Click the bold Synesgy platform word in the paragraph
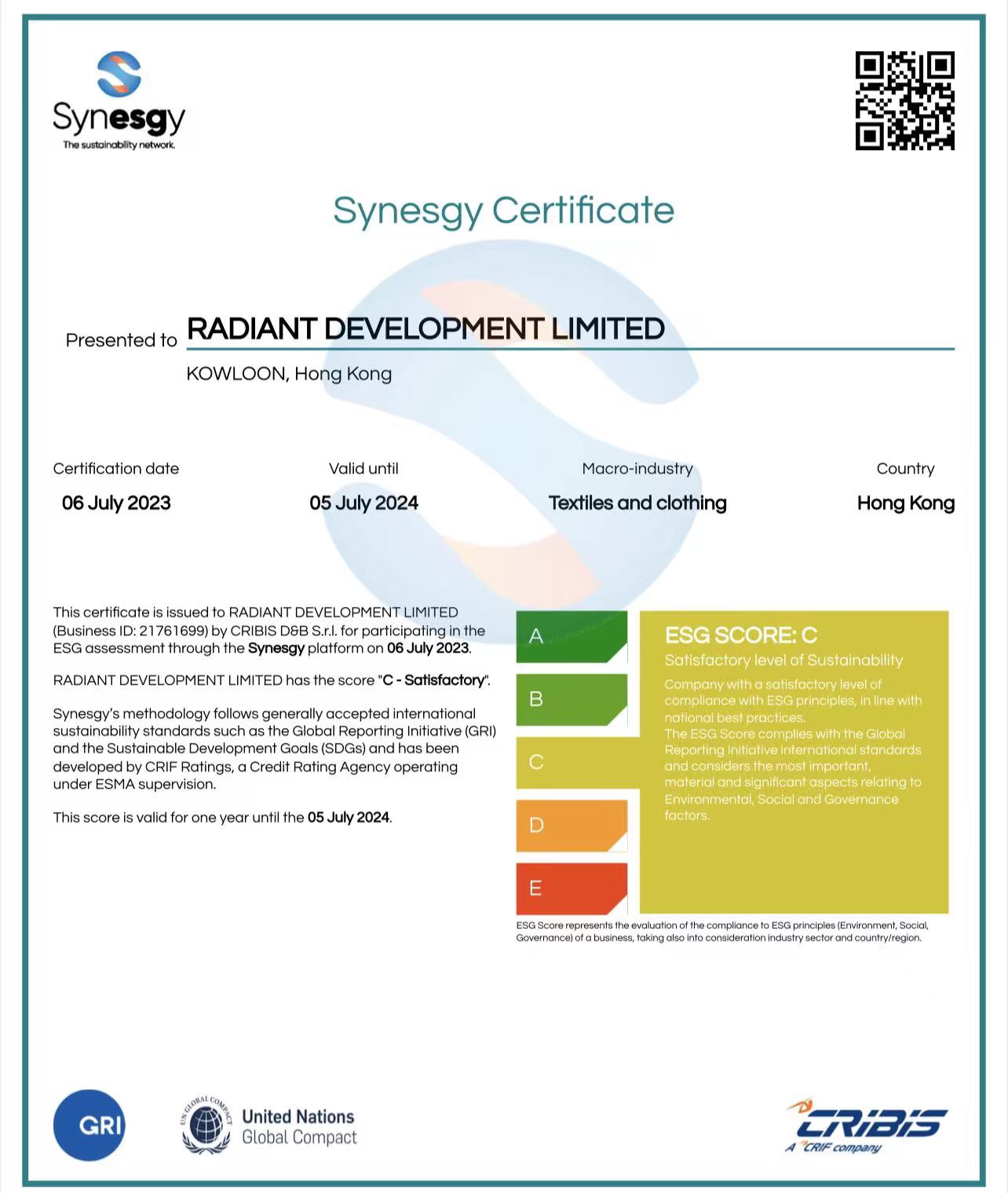The width and height of the screenshot is (1008, 1193). click(x=276, y=649)
